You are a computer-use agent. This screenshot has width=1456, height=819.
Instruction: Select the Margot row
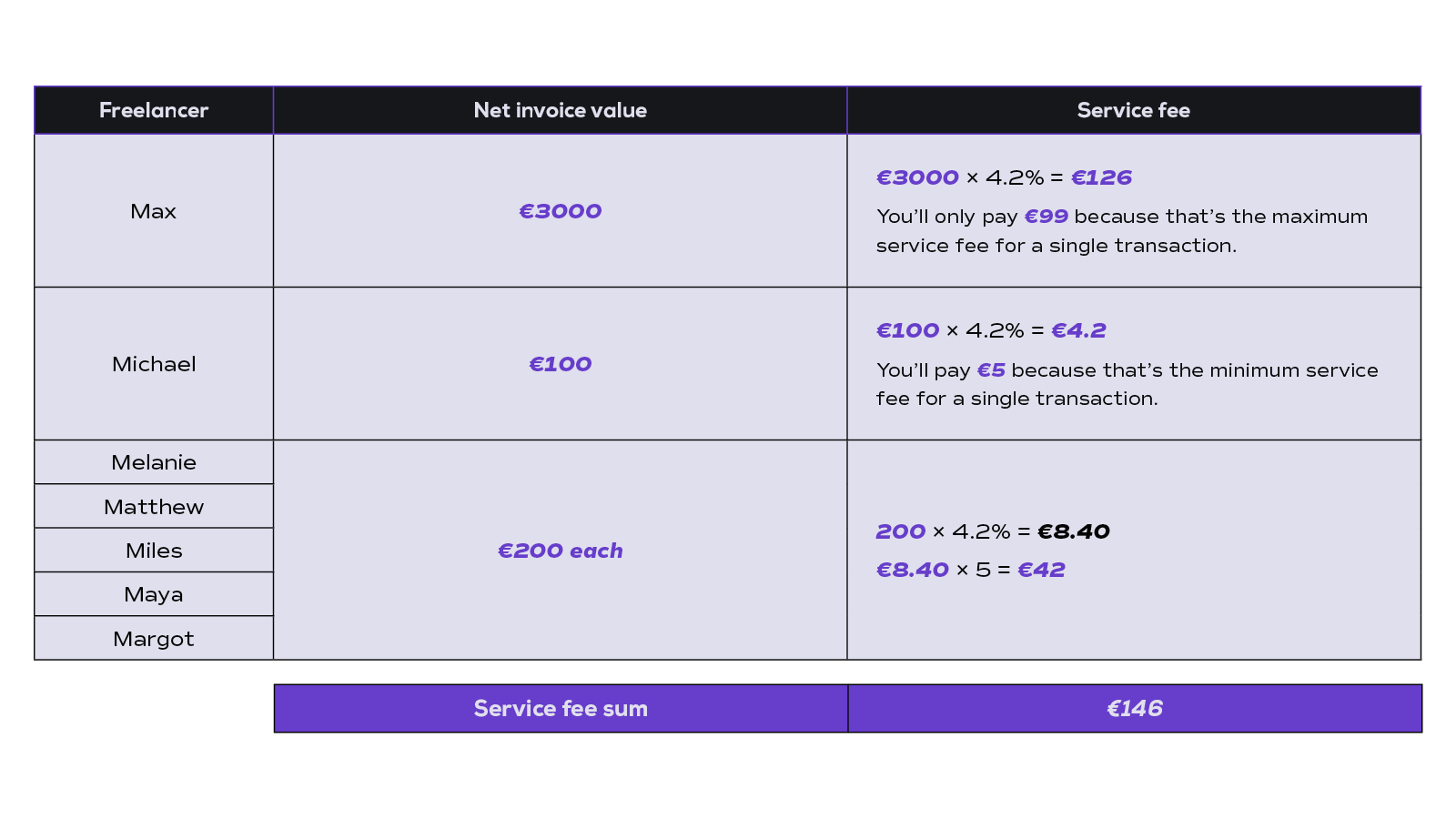coord(154,639)
